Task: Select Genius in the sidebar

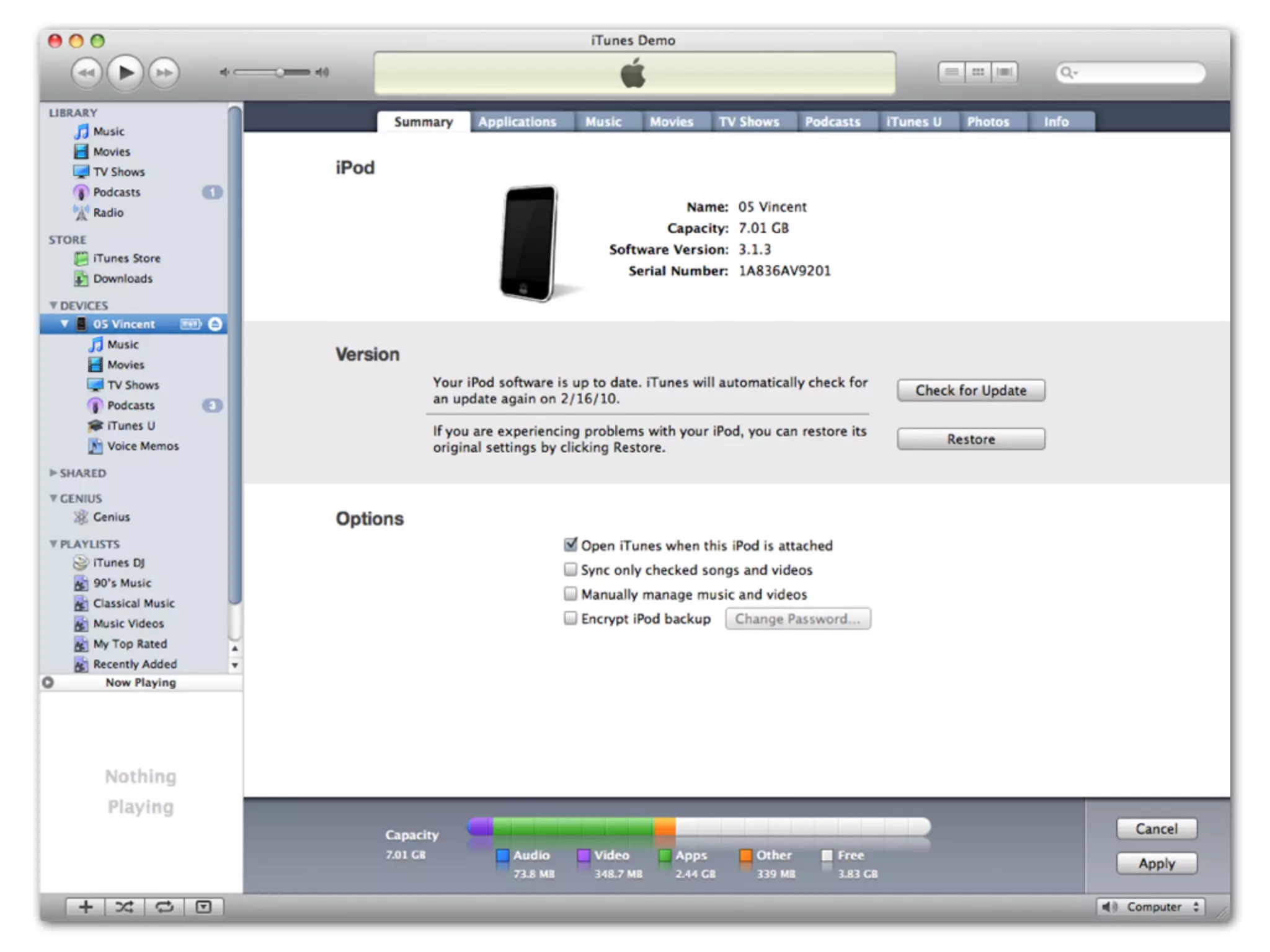Action: click(x=112, y=517)
